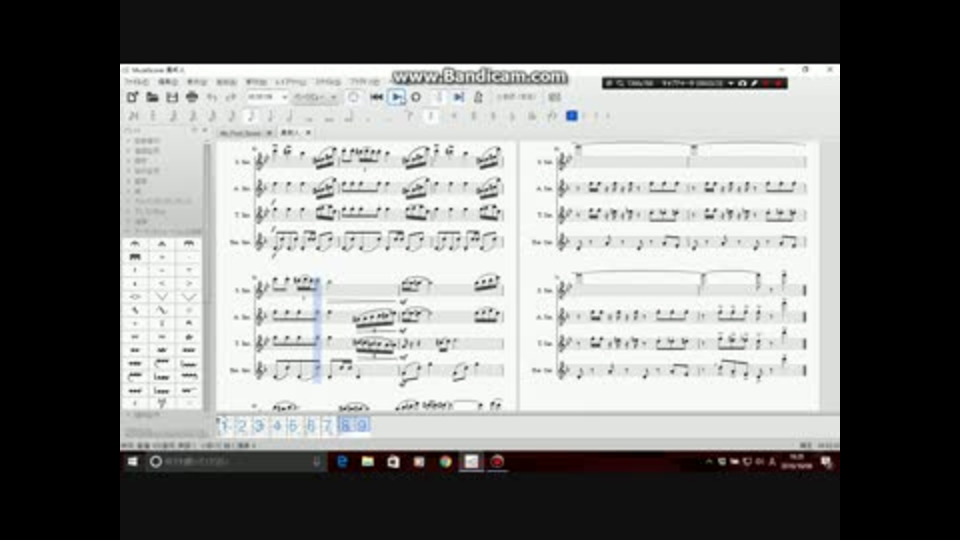This screenshot has height=540, width=960.
Task: Expand third palette category 調号
Action: (x=141, y=161)
